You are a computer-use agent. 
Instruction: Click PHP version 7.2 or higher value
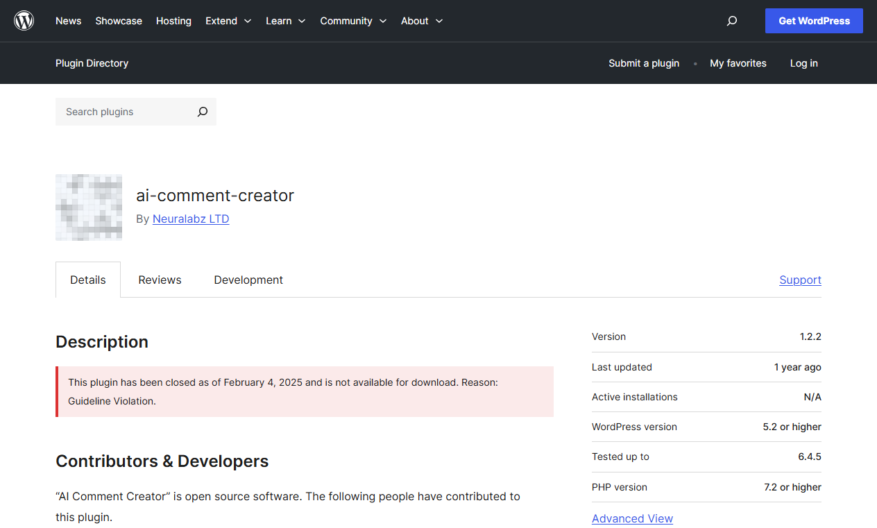coord(793,487)
